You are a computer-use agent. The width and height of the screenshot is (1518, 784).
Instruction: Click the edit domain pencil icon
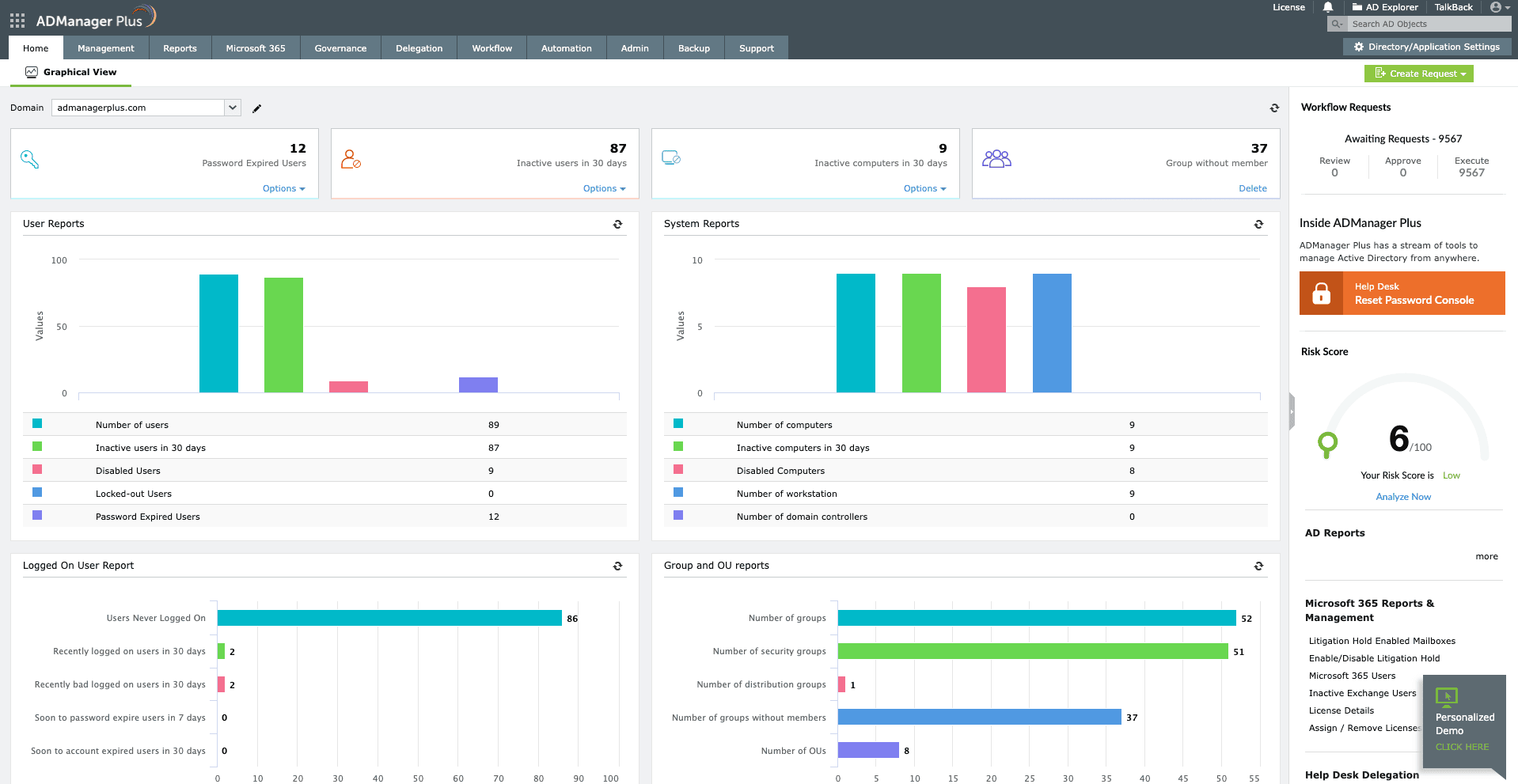[x=256, y=108]
